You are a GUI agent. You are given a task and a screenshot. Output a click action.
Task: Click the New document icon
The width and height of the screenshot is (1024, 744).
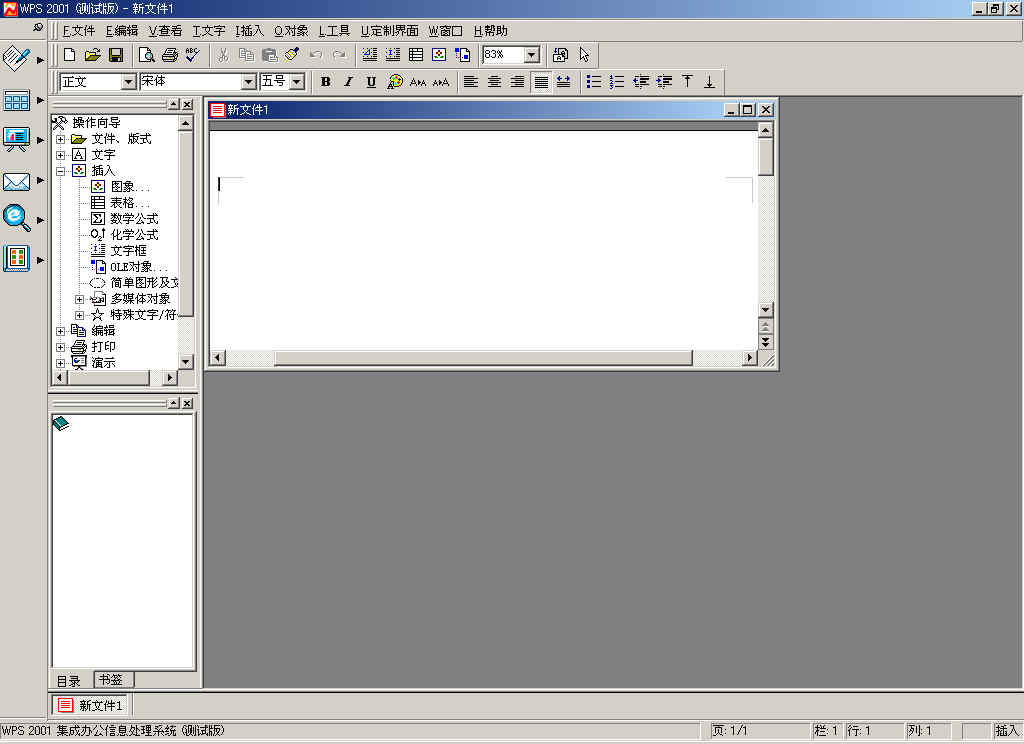coord(69,55)
